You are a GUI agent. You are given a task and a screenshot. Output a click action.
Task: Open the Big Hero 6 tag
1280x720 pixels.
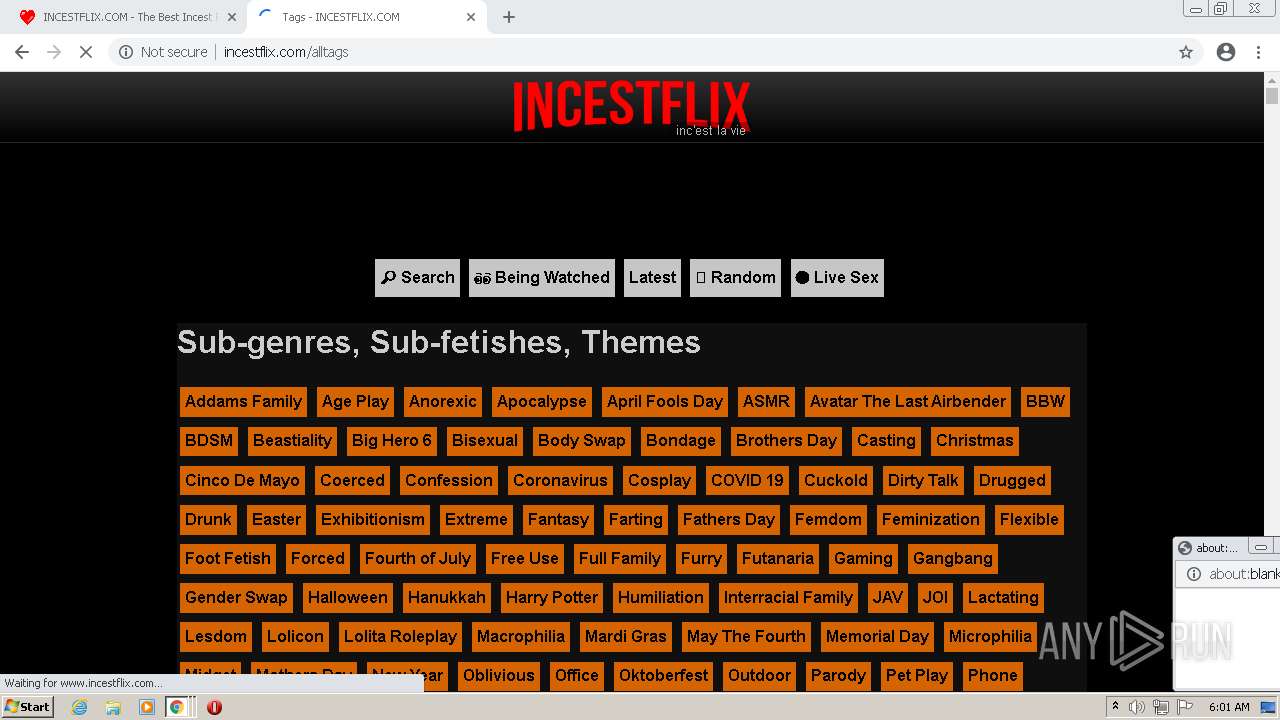[392, 441]
